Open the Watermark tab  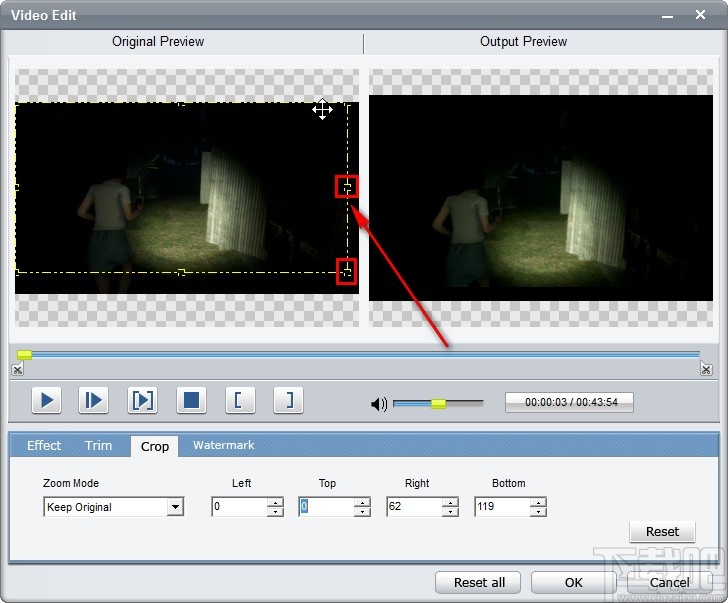223,446
